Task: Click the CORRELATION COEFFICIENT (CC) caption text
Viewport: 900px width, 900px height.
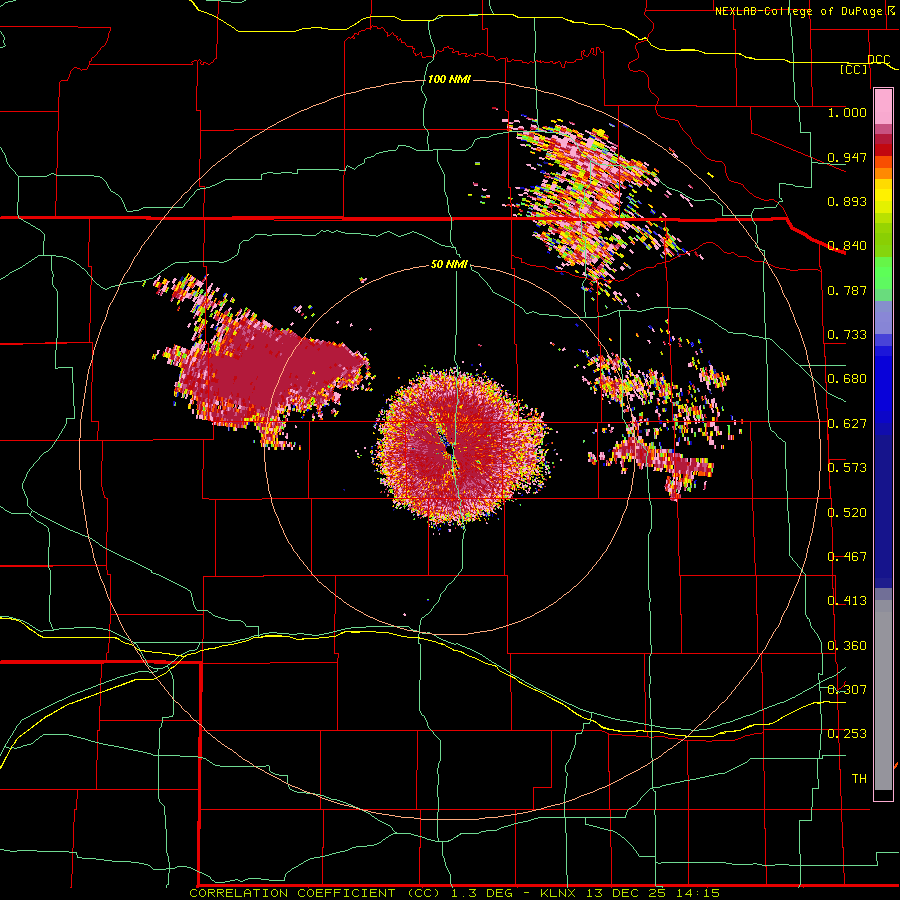Action: pos(313,893)
